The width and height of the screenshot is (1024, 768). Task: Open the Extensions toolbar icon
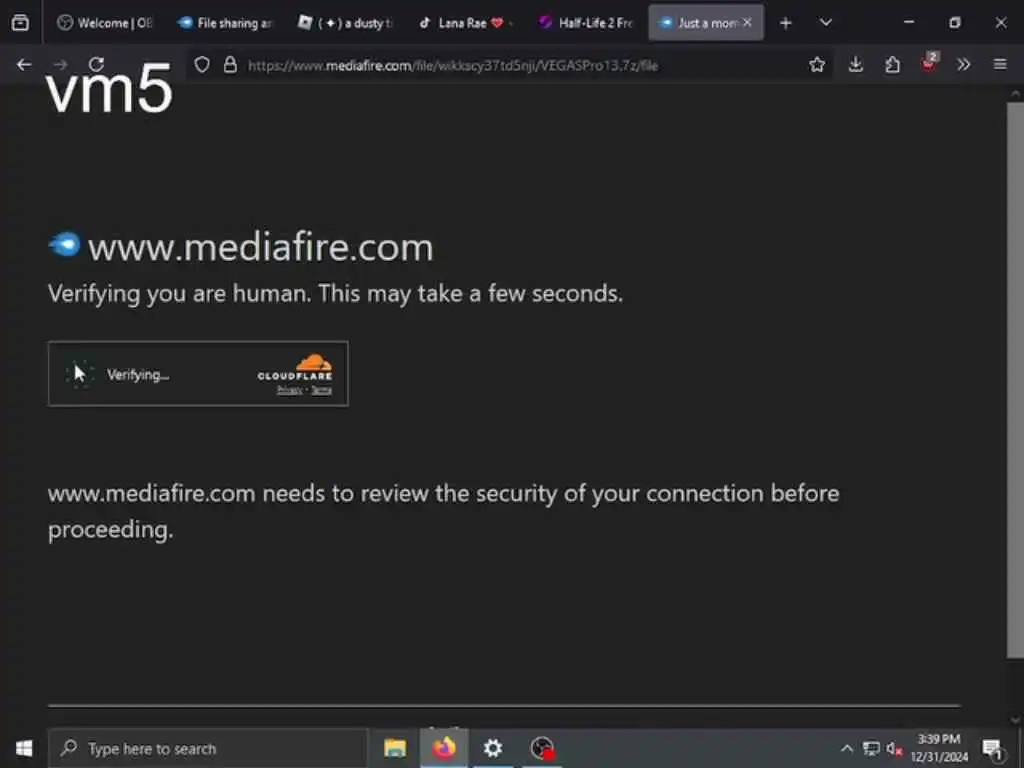coord(892,65)
